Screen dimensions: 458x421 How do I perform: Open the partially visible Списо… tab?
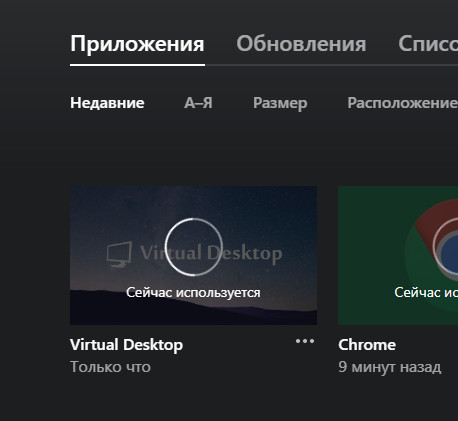click(428, 44)
